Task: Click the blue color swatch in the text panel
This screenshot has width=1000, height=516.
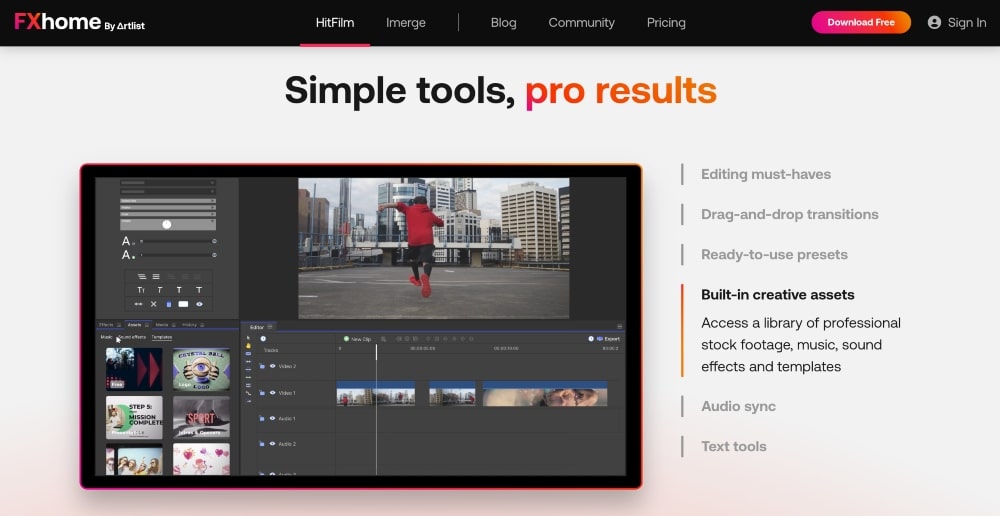Action: pyautogui.click(x=168, y=304)
